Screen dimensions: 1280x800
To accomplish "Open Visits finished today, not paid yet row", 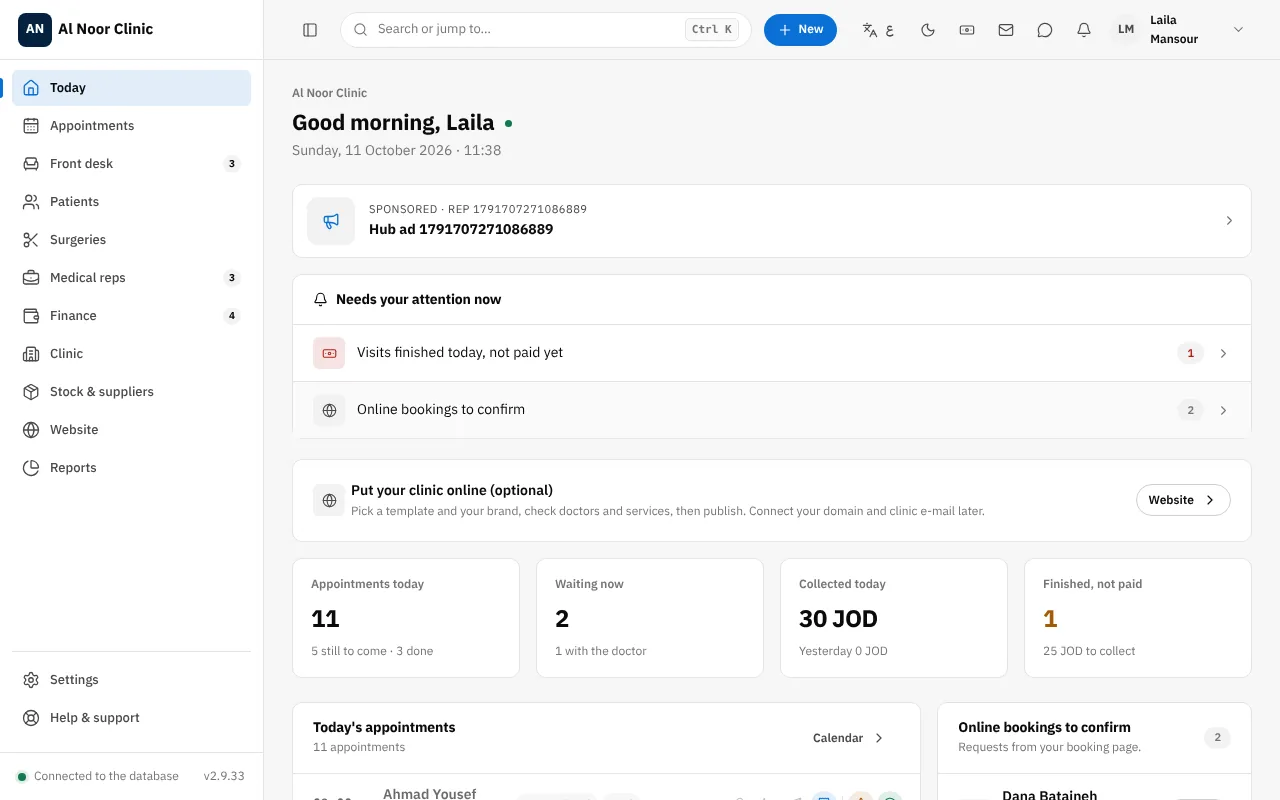I will coord(771,353).
